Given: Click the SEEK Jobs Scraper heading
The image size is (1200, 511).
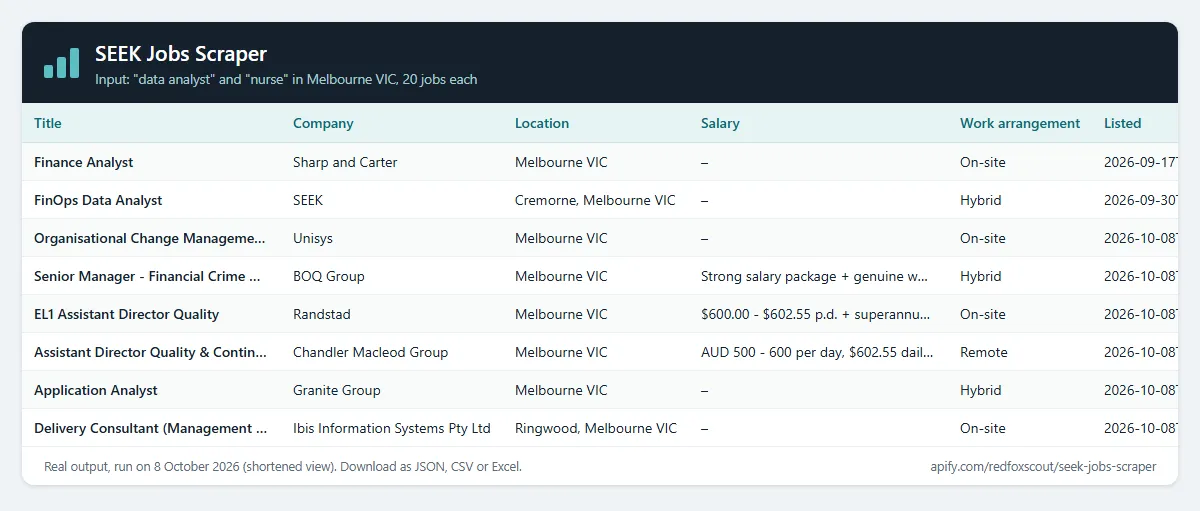Looking at the screenshot, I should (x=181, y=53).
